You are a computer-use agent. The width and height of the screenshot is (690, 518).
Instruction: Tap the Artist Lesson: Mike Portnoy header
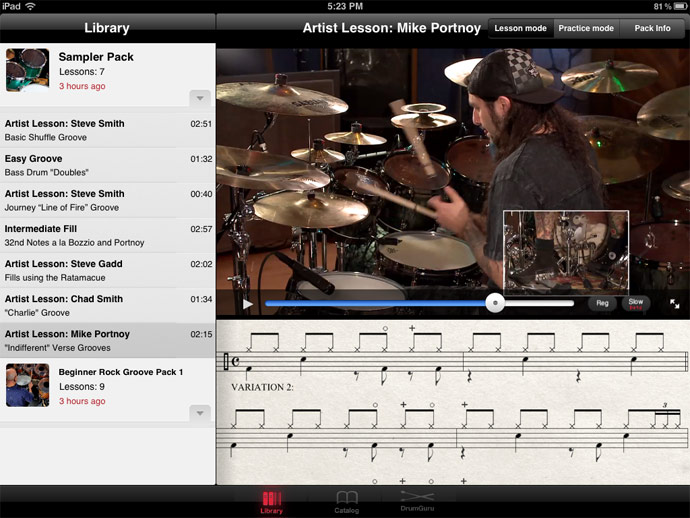coord(392,28)
